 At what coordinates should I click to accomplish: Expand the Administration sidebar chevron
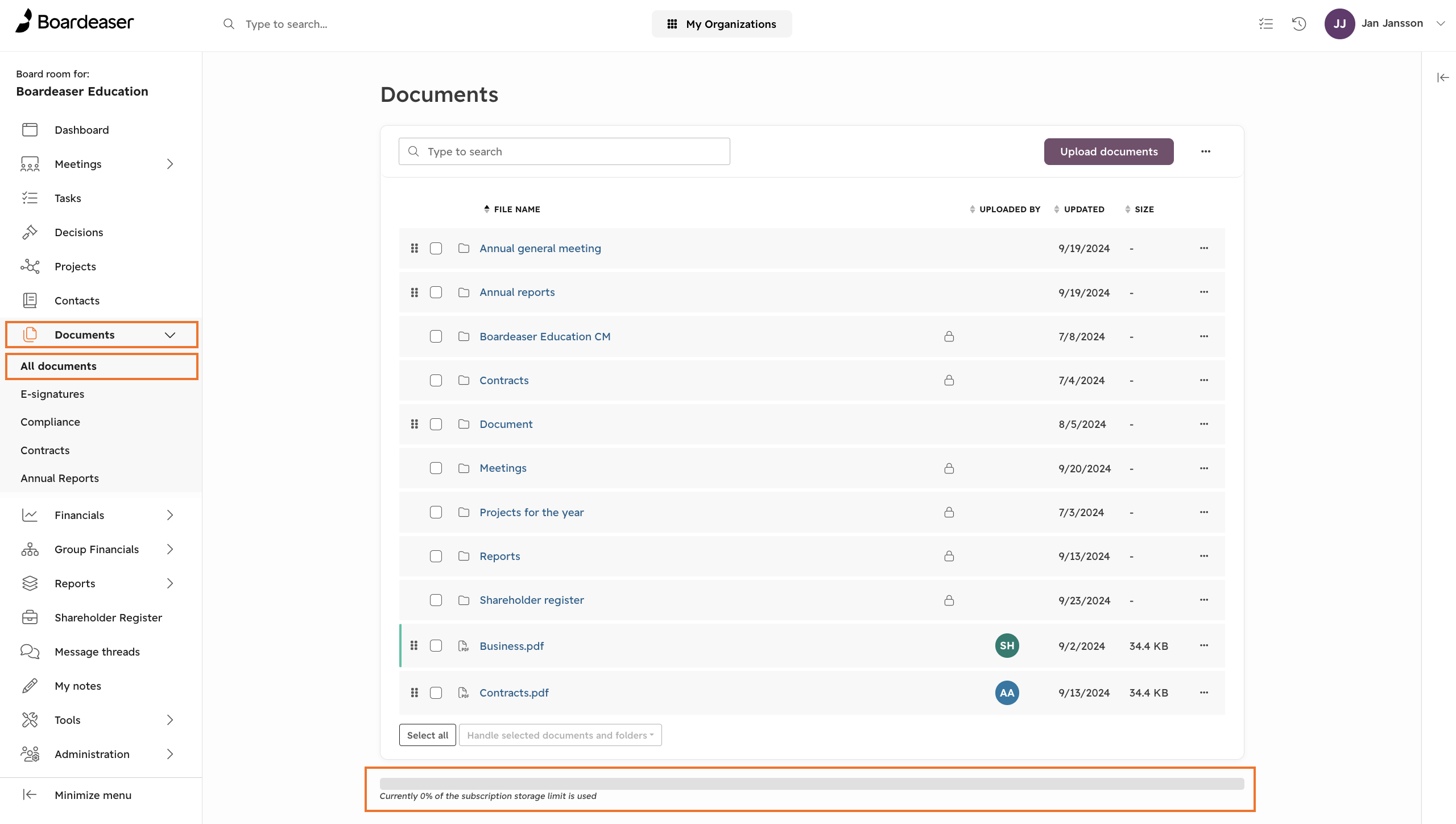click(x=170, y=754)
